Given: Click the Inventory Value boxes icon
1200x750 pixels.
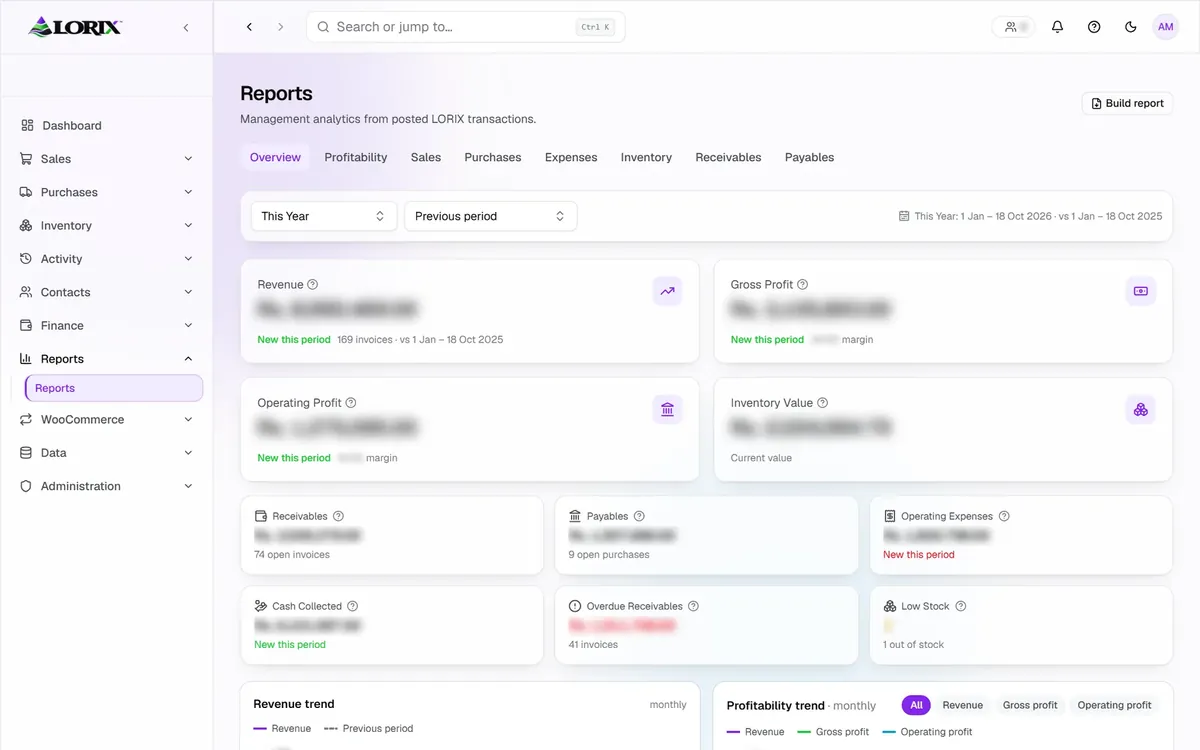Looking at the screenshot, I should (1141, 410).
